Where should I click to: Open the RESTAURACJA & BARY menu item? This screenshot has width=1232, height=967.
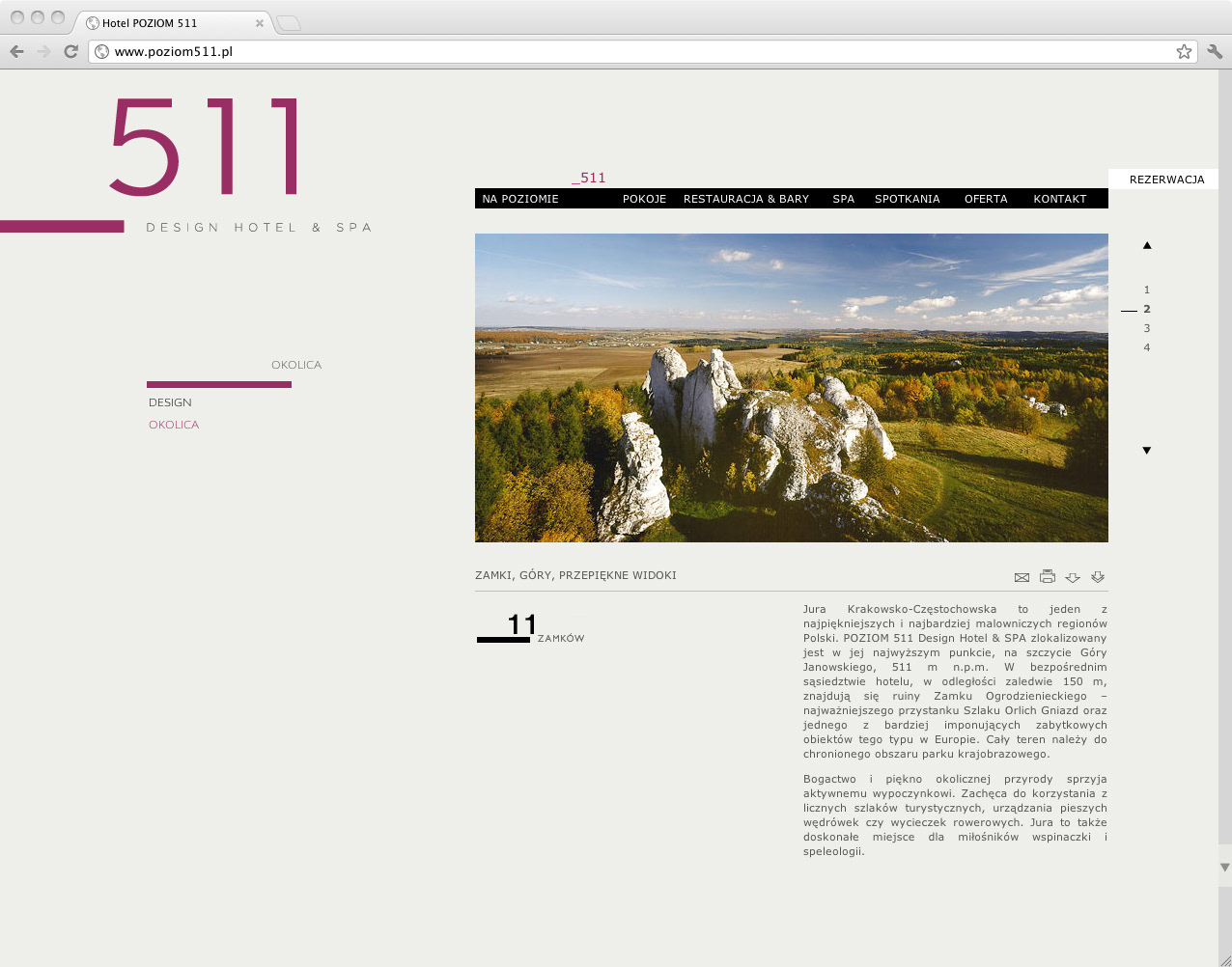pyautogui.click(x=745, y=199)
